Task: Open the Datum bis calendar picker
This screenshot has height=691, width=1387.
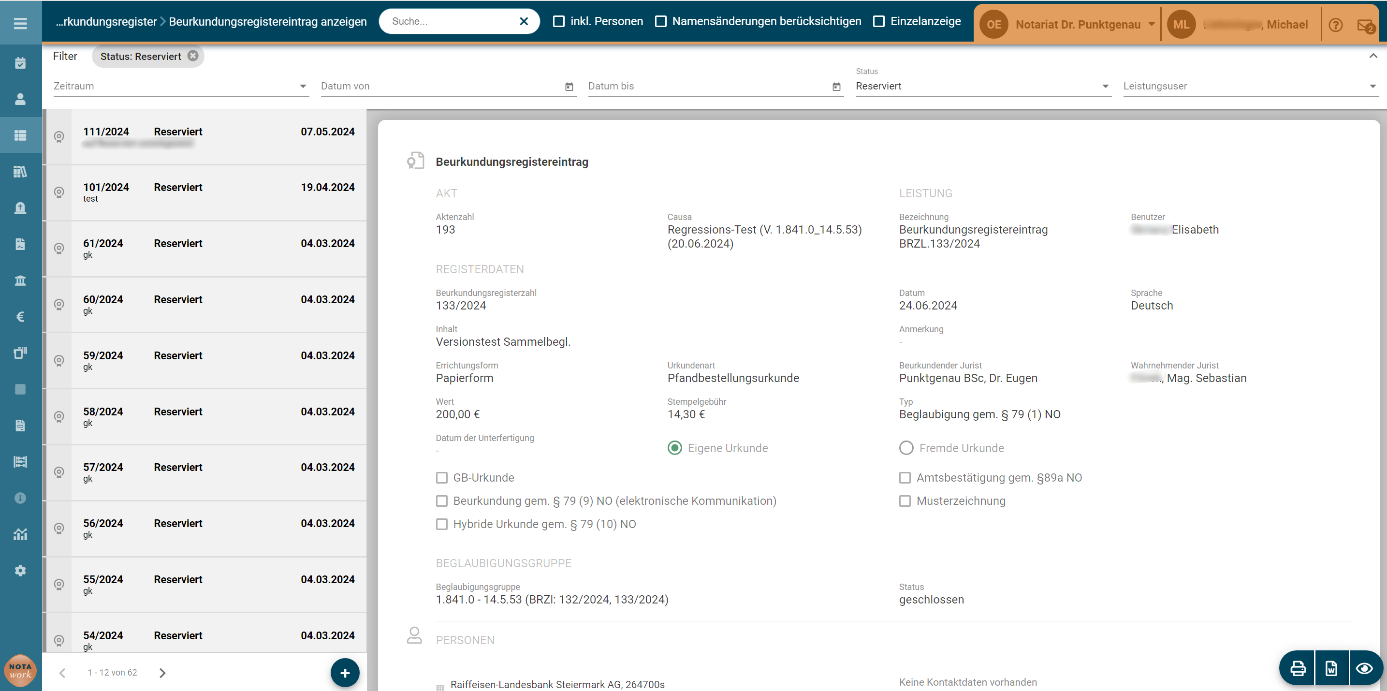Action: click(837, 87)
